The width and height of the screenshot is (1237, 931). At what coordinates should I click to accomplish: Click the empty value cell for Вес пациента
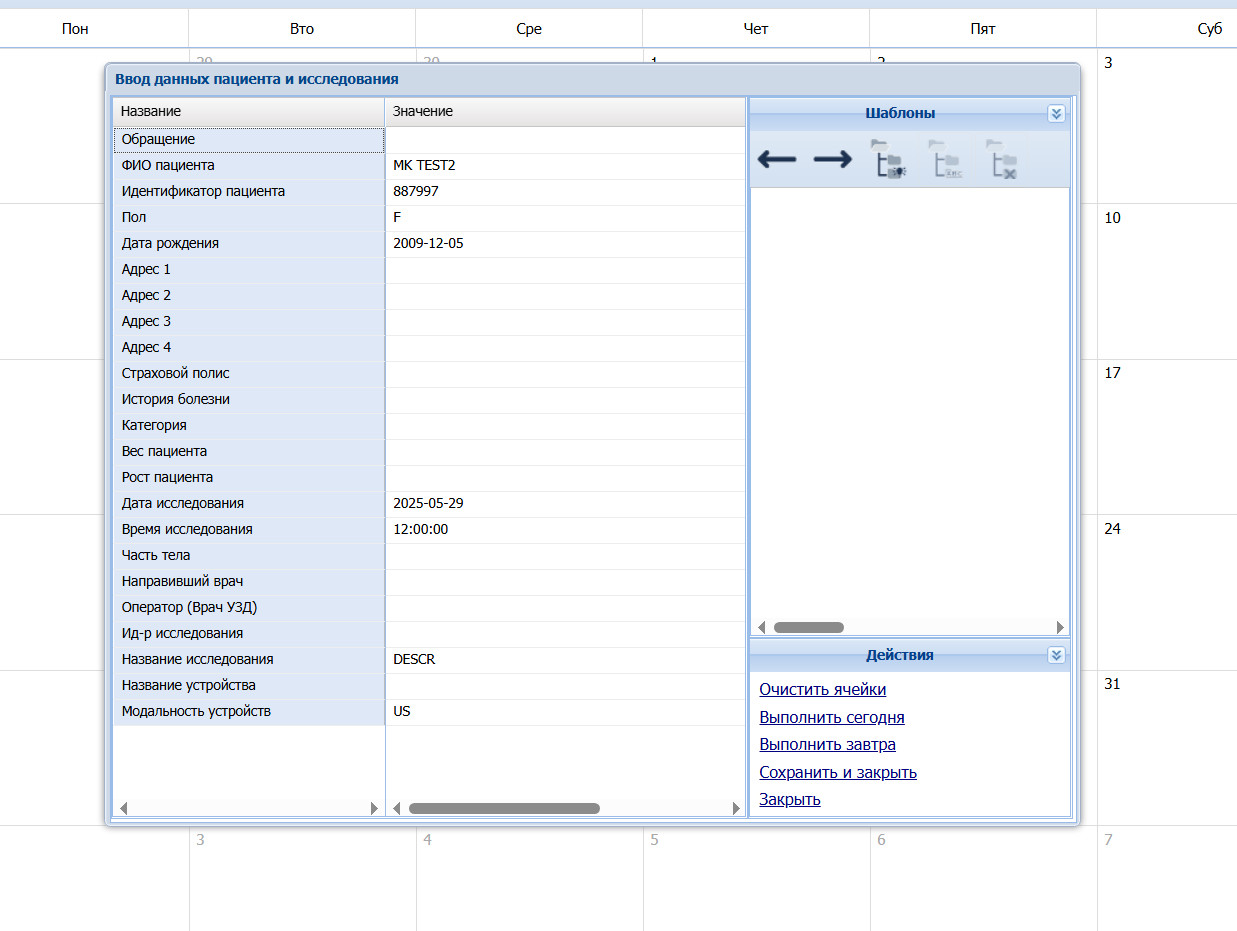click(566, 452)
